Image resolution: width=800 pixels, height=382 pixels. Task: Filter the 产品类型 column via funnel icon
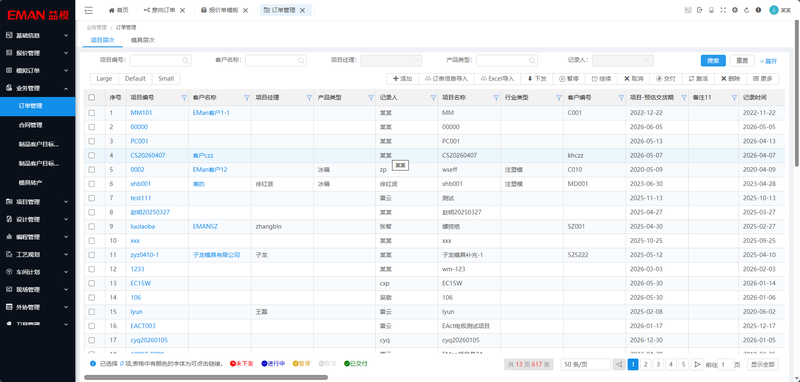click(371, 97)
